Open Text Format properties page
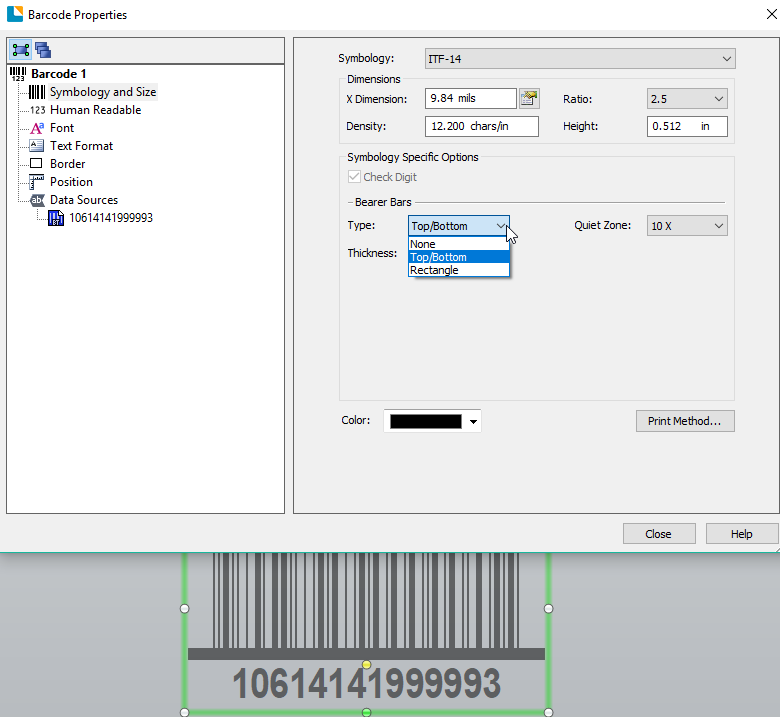Screen dimensions: 780x717 (82, 146)
